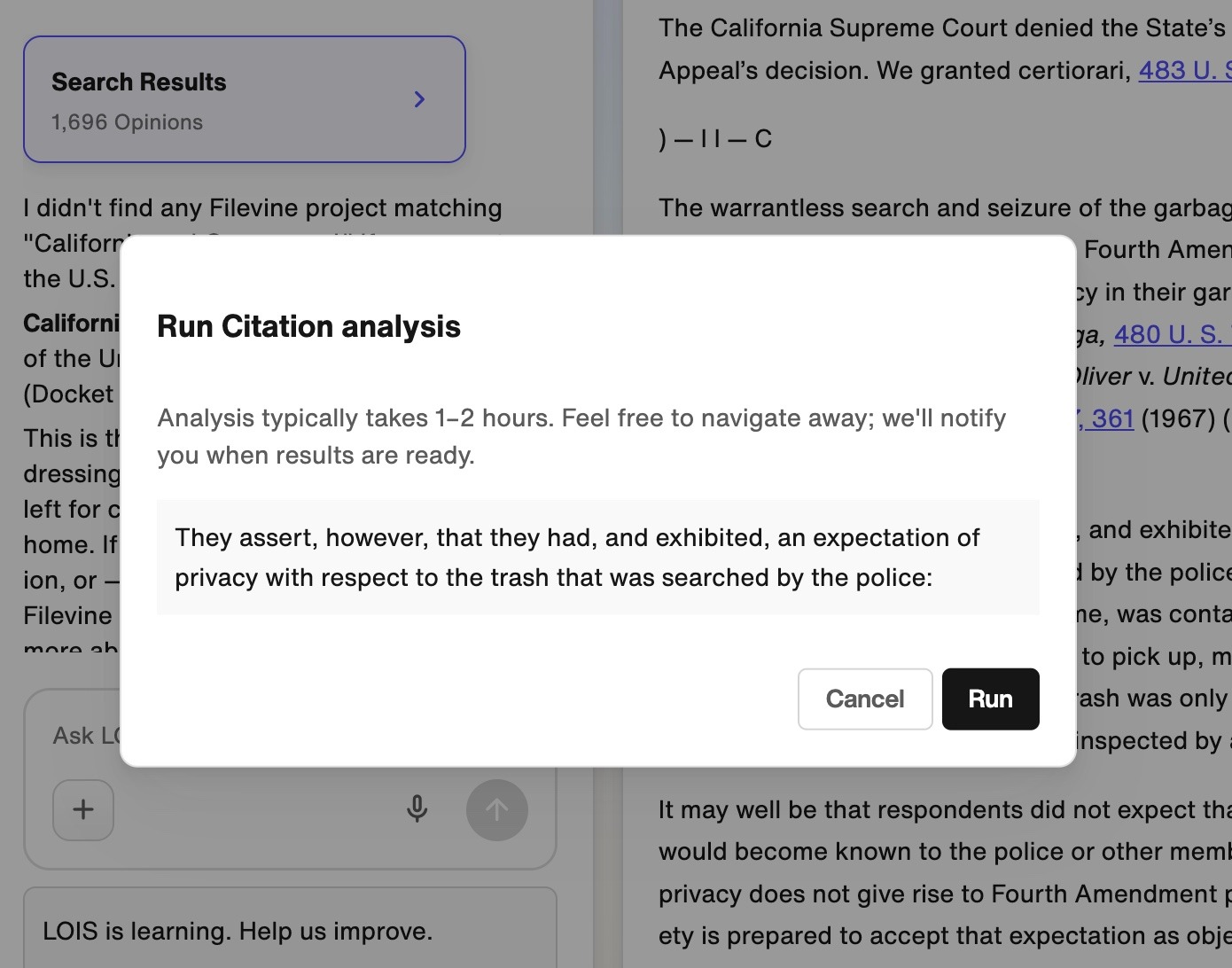Viewport: 1232px width, 968px height.
Task: Expand Search Results using the chevron arrow
Action: (x=420, y=99)
